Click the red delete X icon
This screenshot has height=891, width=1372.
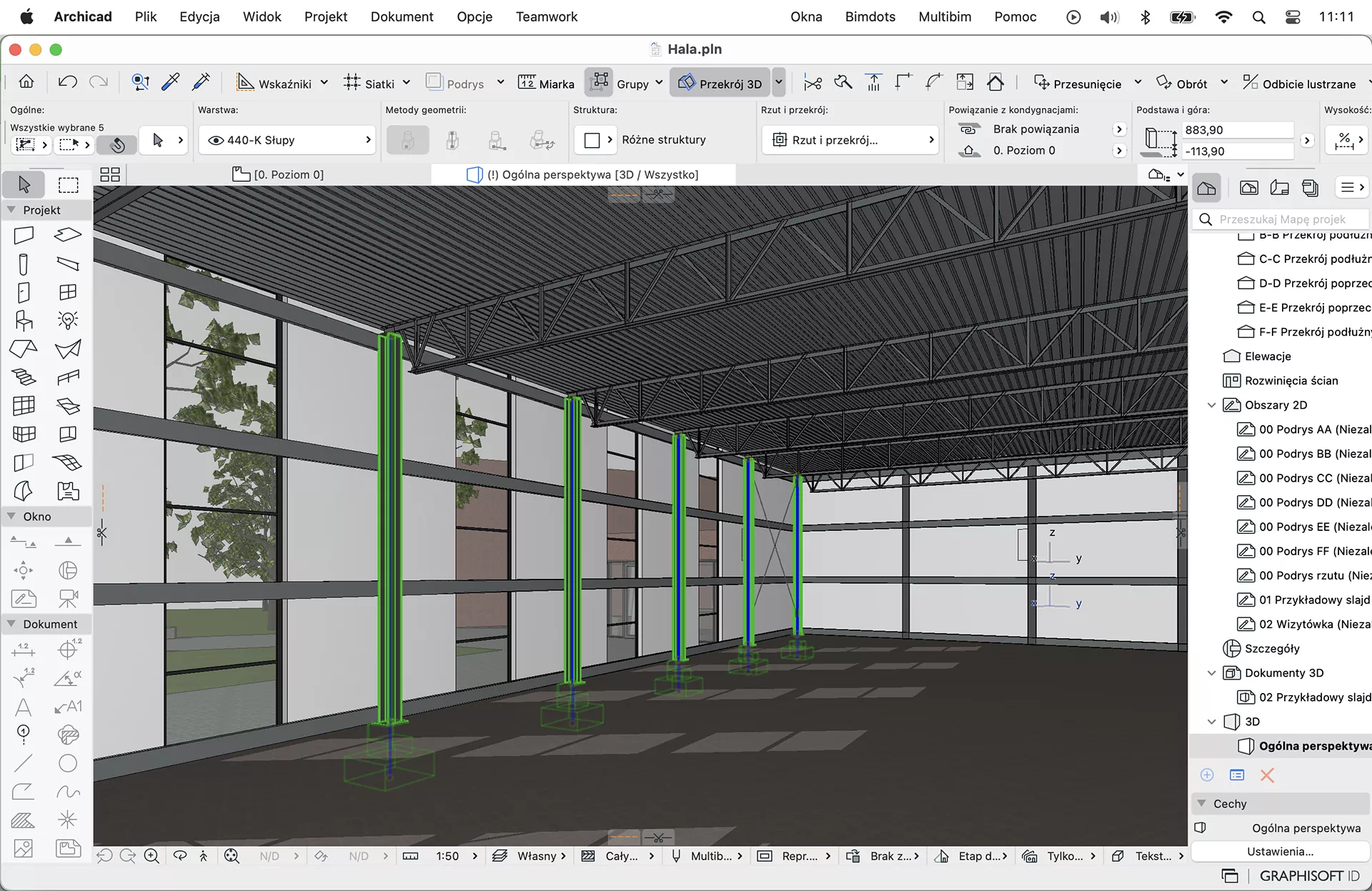point(1267,775)
